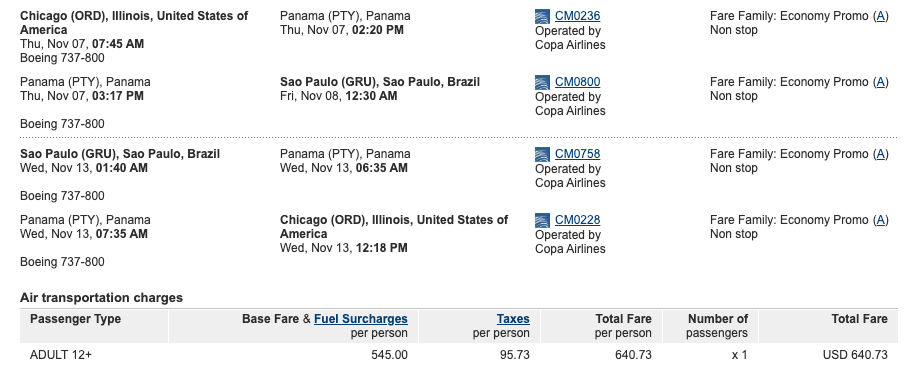The image size is (918, 368).
Task: Open flight CM0228 details link
Action: [x=577, y=220]
